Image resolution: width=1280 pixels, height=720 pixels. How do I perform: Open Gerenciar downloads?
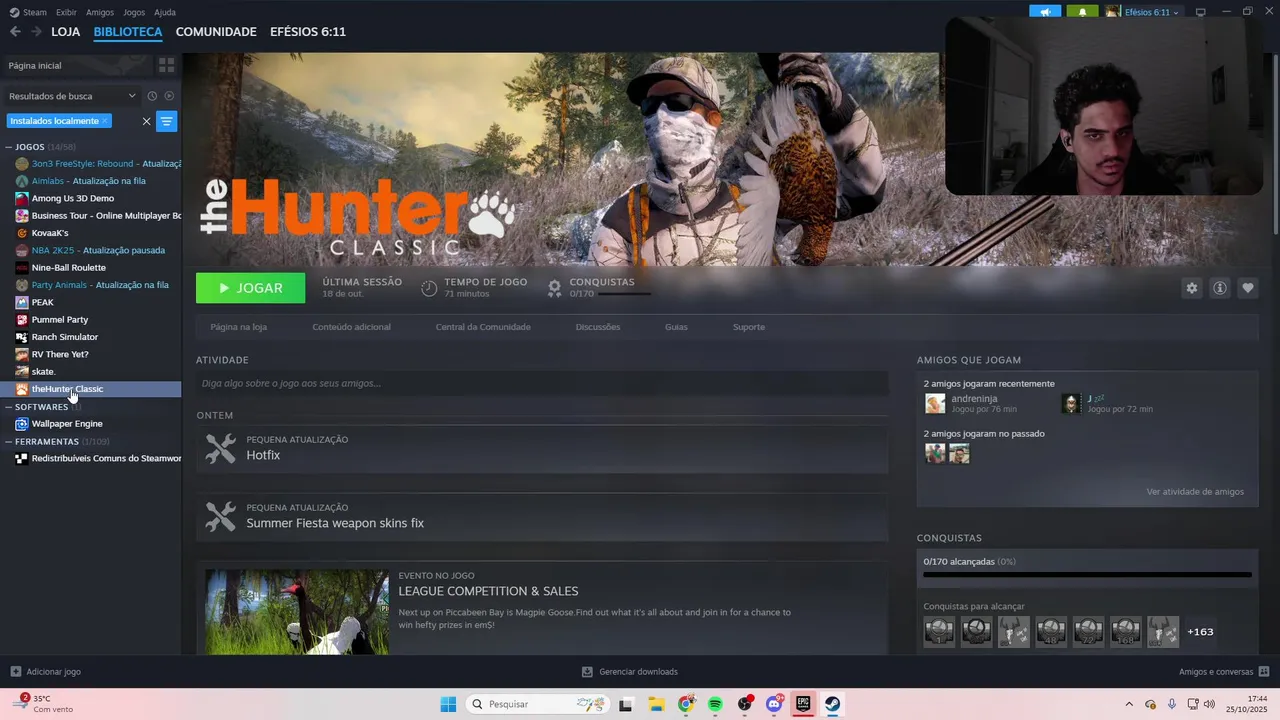click(630, 672)
